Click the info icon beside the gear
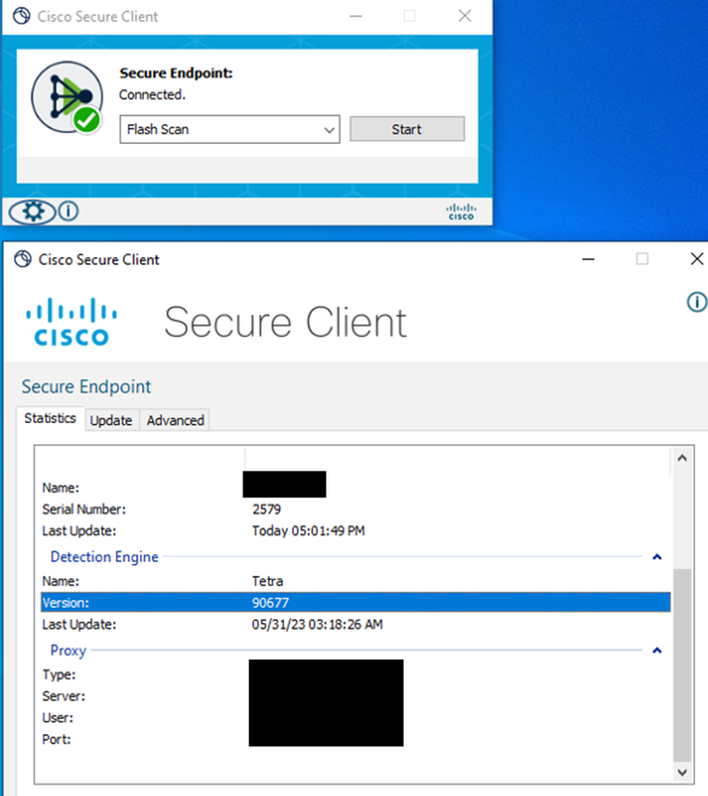 [x=68, y=211]
